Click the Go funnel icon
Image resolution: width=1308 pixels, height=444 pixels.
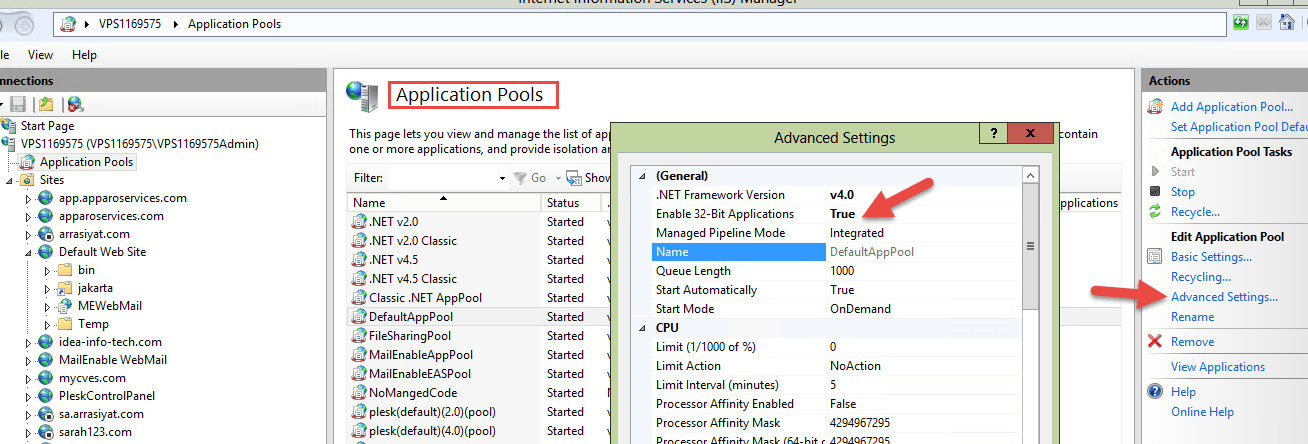(x=520, y=178)
